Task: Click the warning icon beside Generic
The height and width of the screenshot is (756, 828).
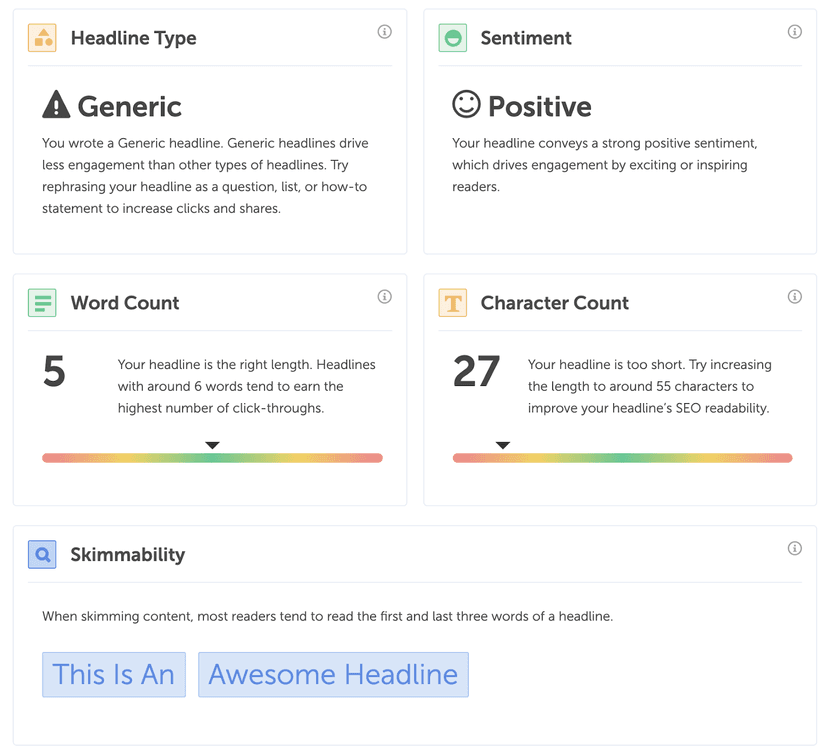Action: 56,104
